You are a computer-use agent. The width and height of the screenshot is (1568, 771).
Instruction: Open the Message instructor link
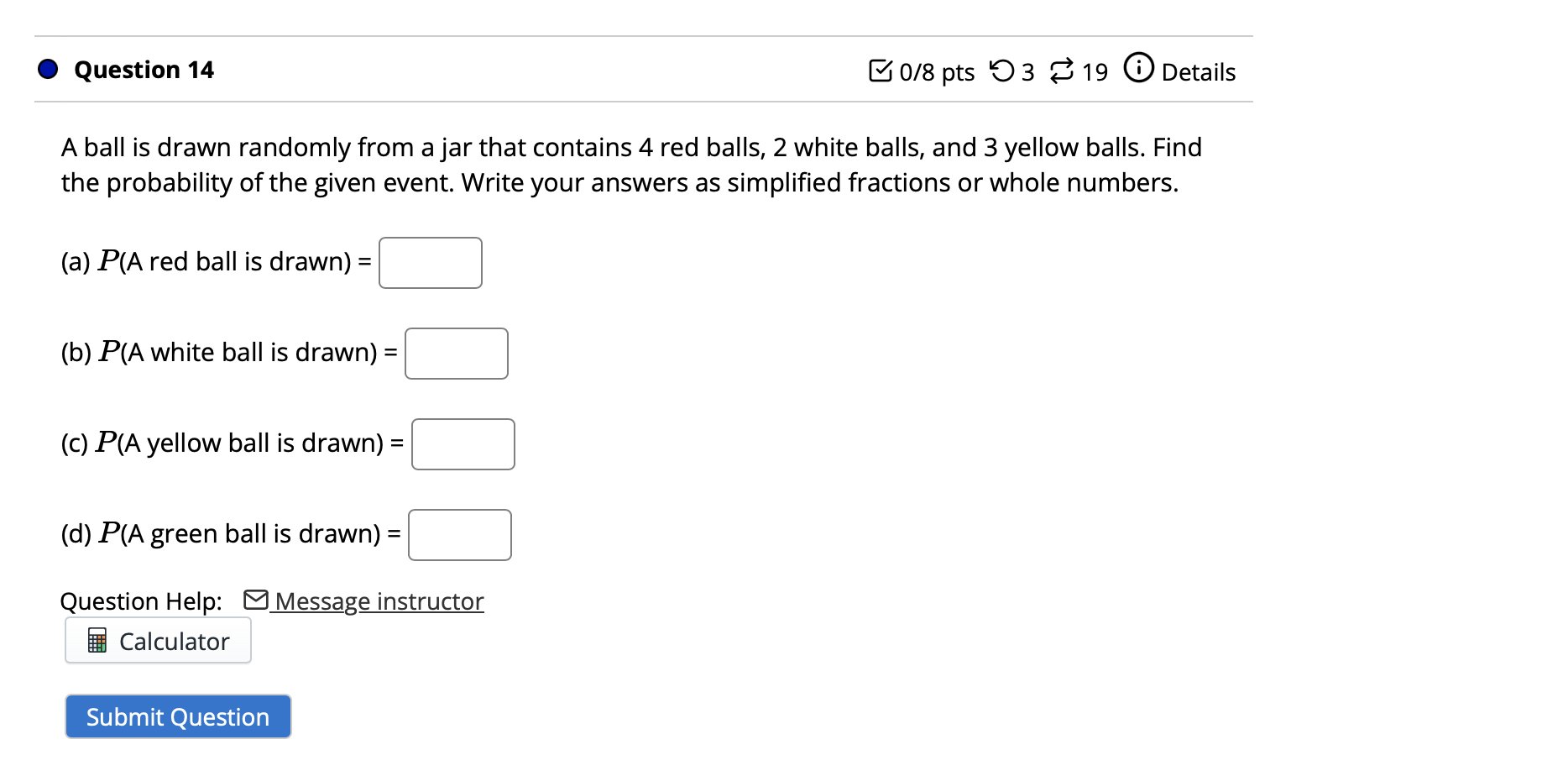pyautogui.click(x=378, y=601)
